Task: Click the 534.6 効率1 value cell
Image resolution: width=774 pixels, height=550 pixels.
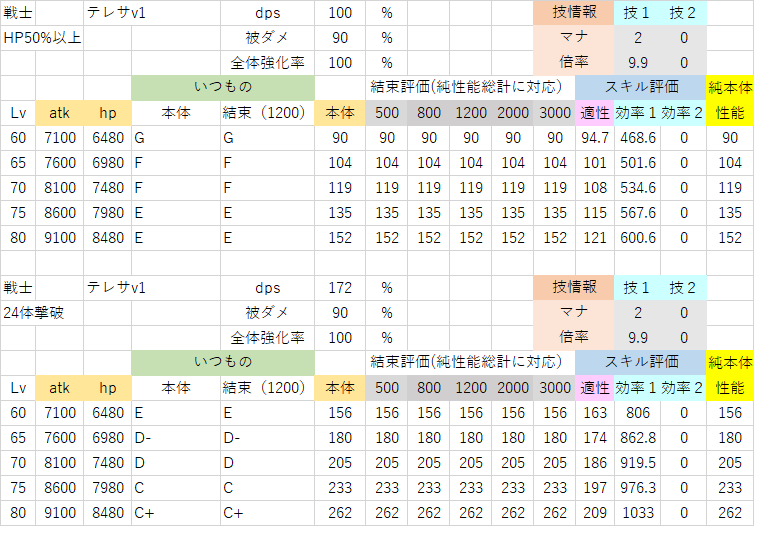Action: click(x=637, y=188)
